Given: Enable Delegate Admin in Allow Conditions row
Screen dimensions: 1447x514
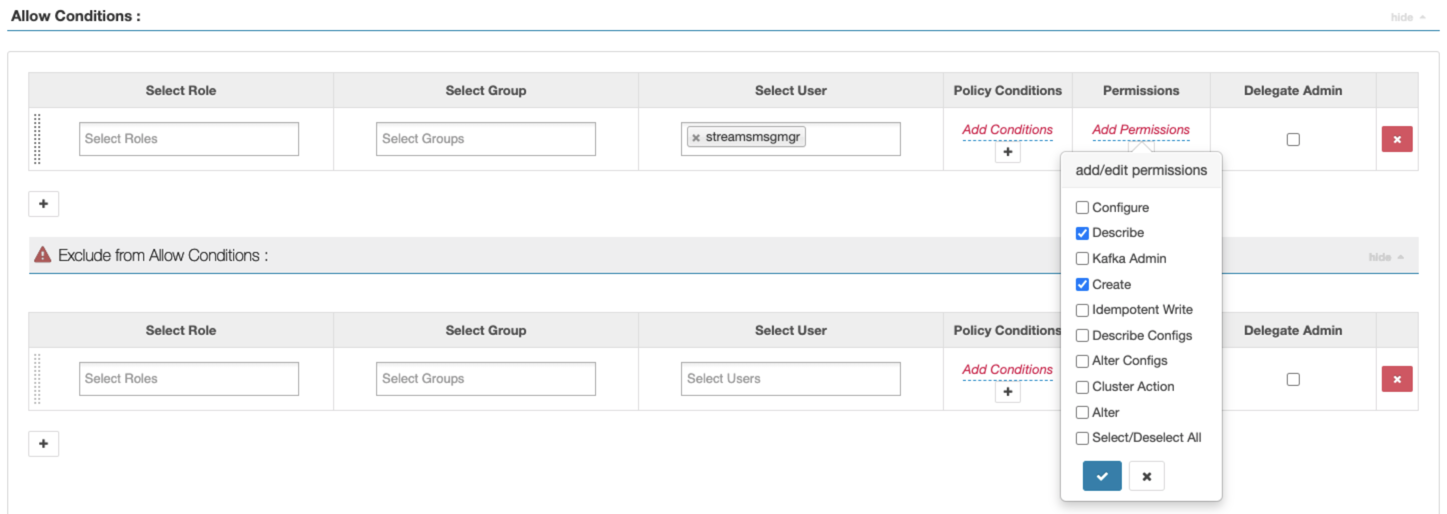Looking at the screenshot, I should 1293,140.
